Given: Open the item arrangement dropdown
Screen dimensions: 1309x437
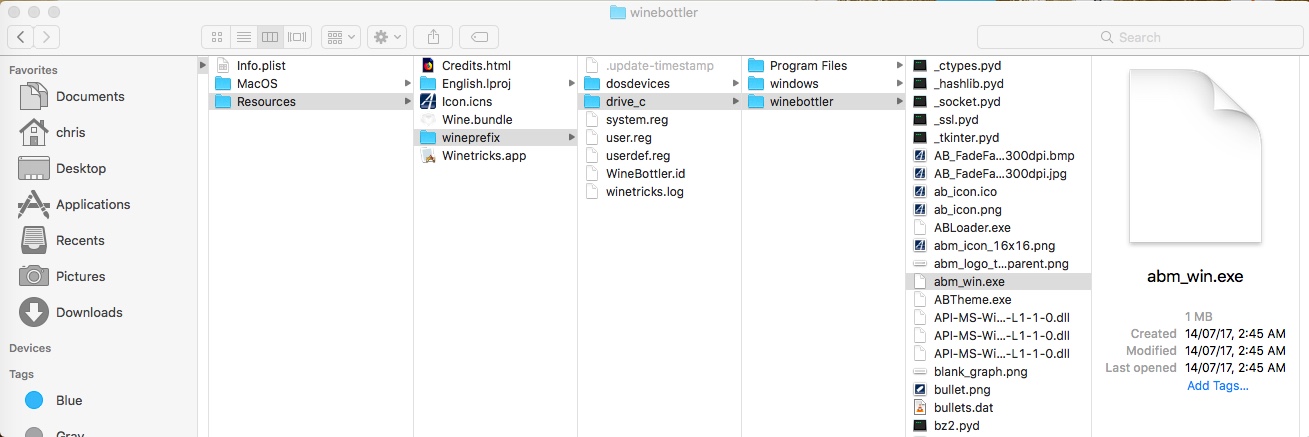Looking at the screenshot, I should 340,37.
